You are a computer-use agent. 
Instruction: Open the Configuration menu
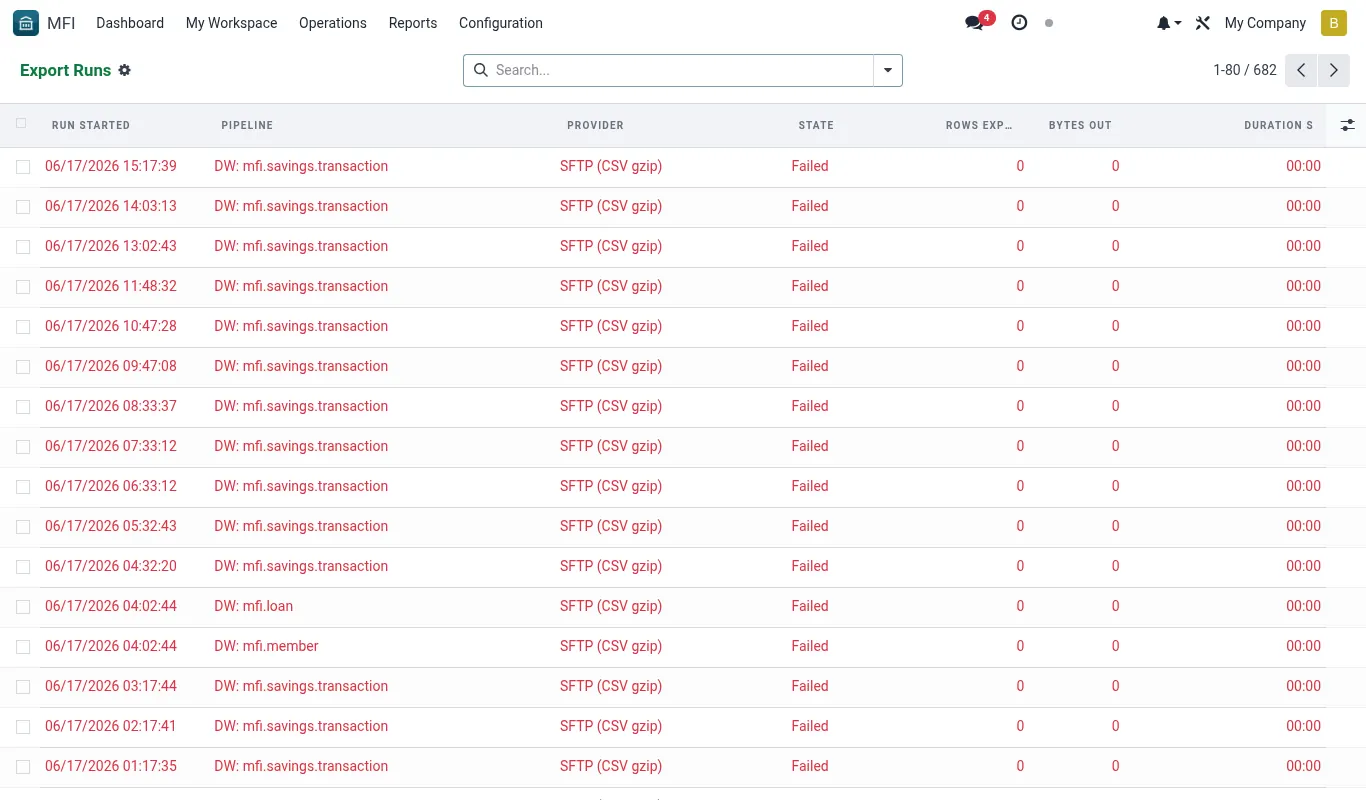point(501,23)
